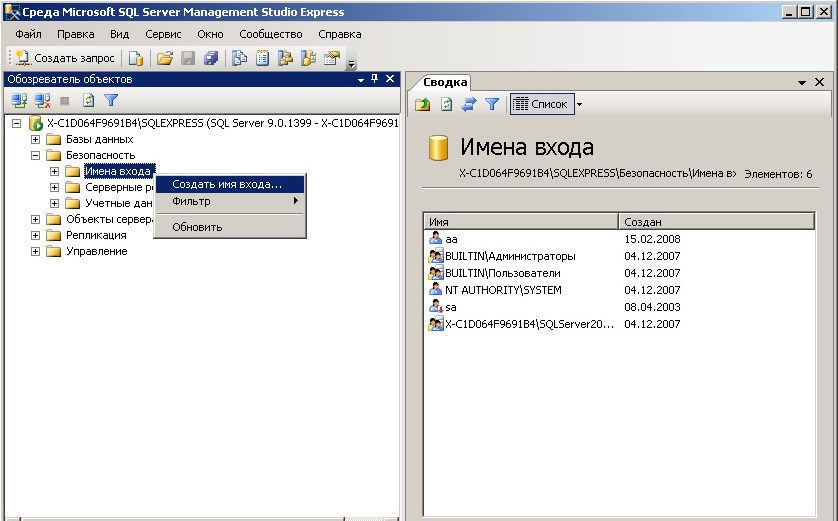Open the Файл menu
Image resolution: width=838 pixels, height=521 pixels.
click(x=28, y=34)
